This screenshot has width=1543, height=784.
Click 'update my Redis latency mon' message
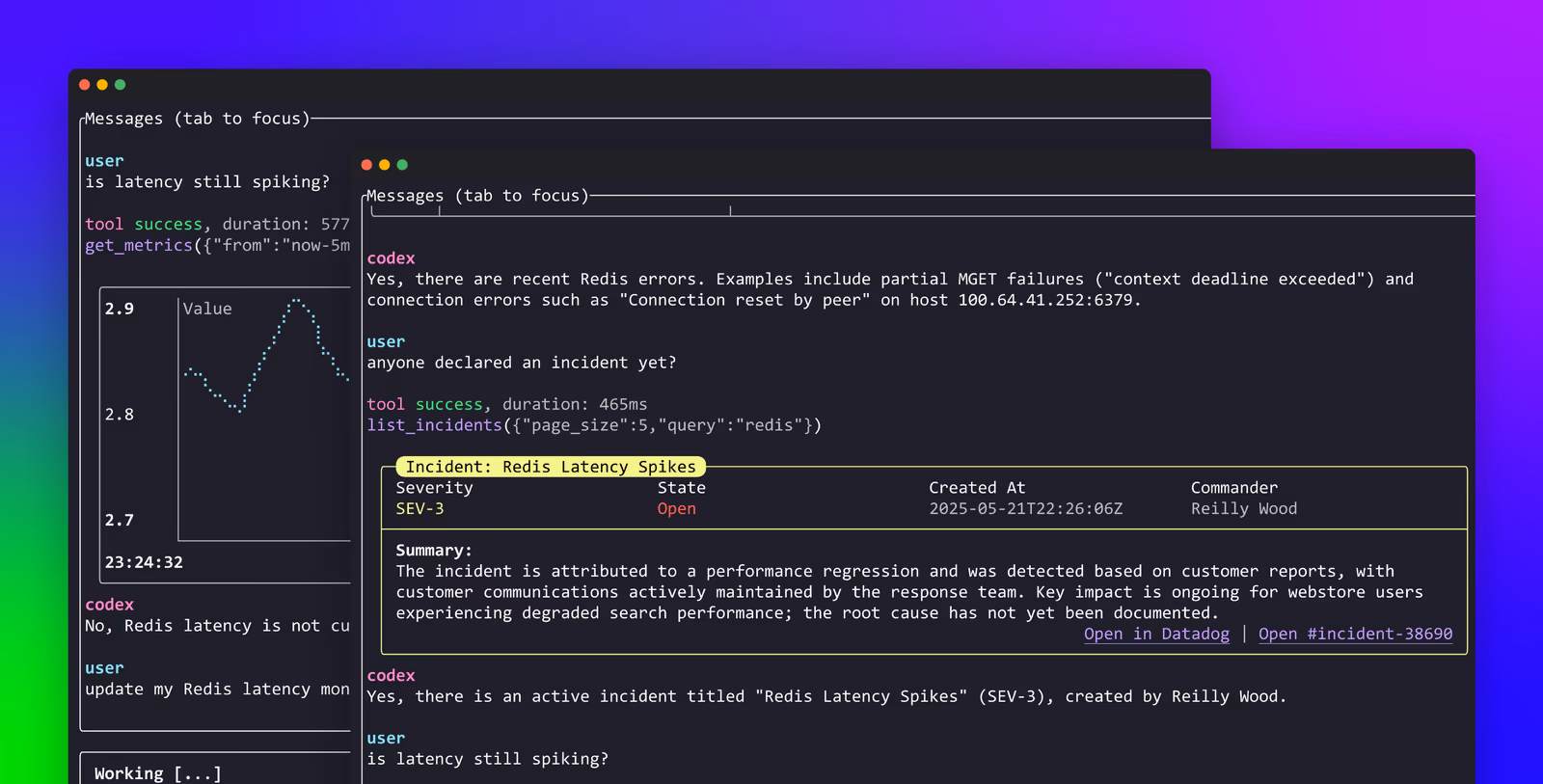(218, 689)
